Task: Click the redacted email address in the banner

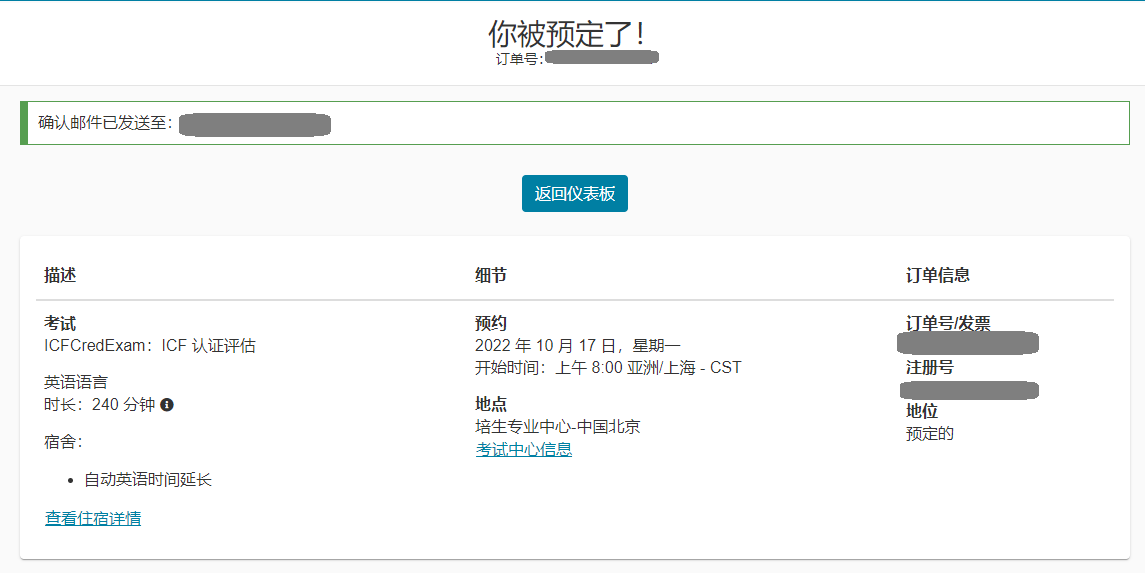Action: (x=255, y=124)
